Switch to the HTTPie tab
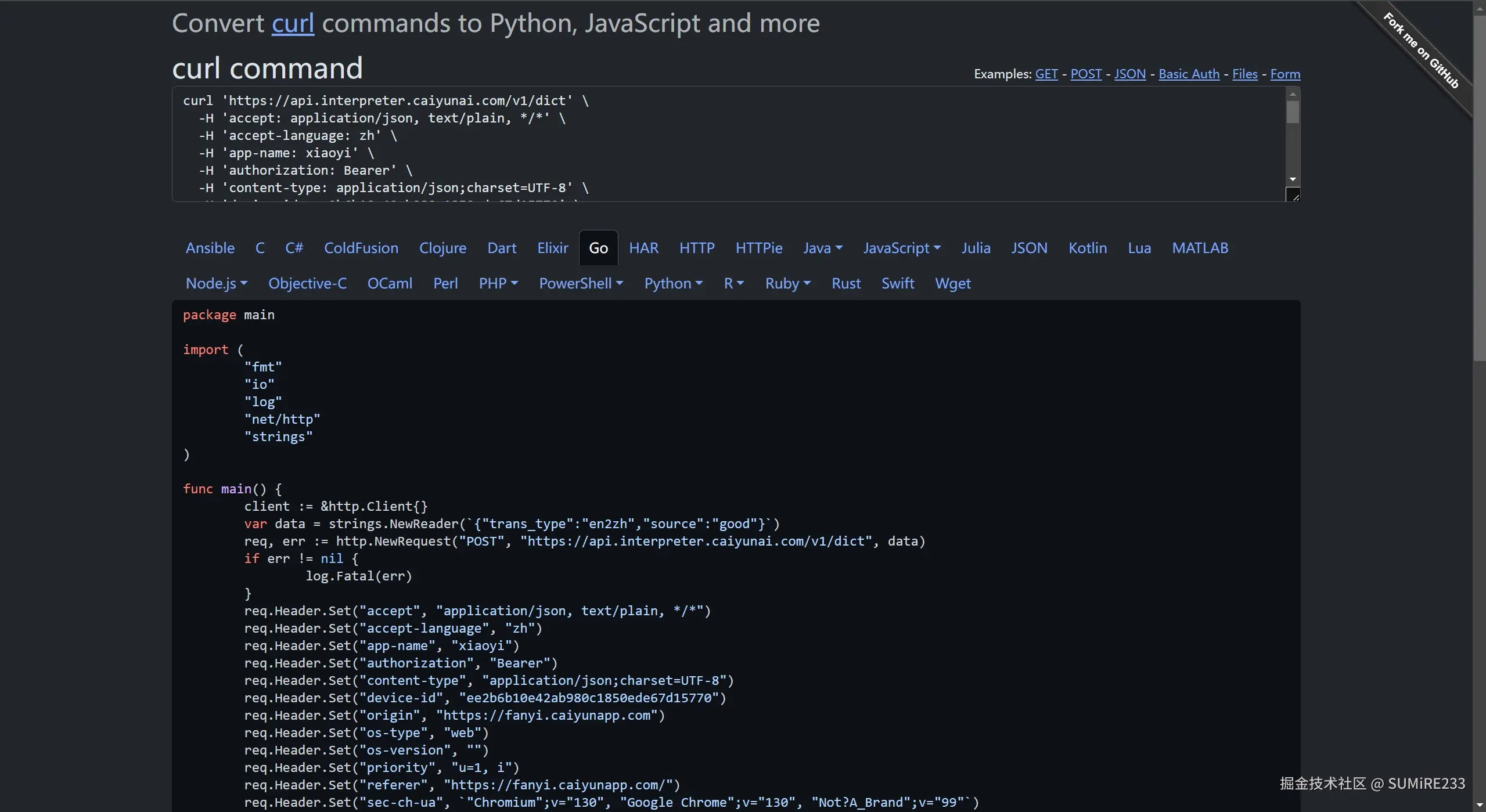 [758, 248]
